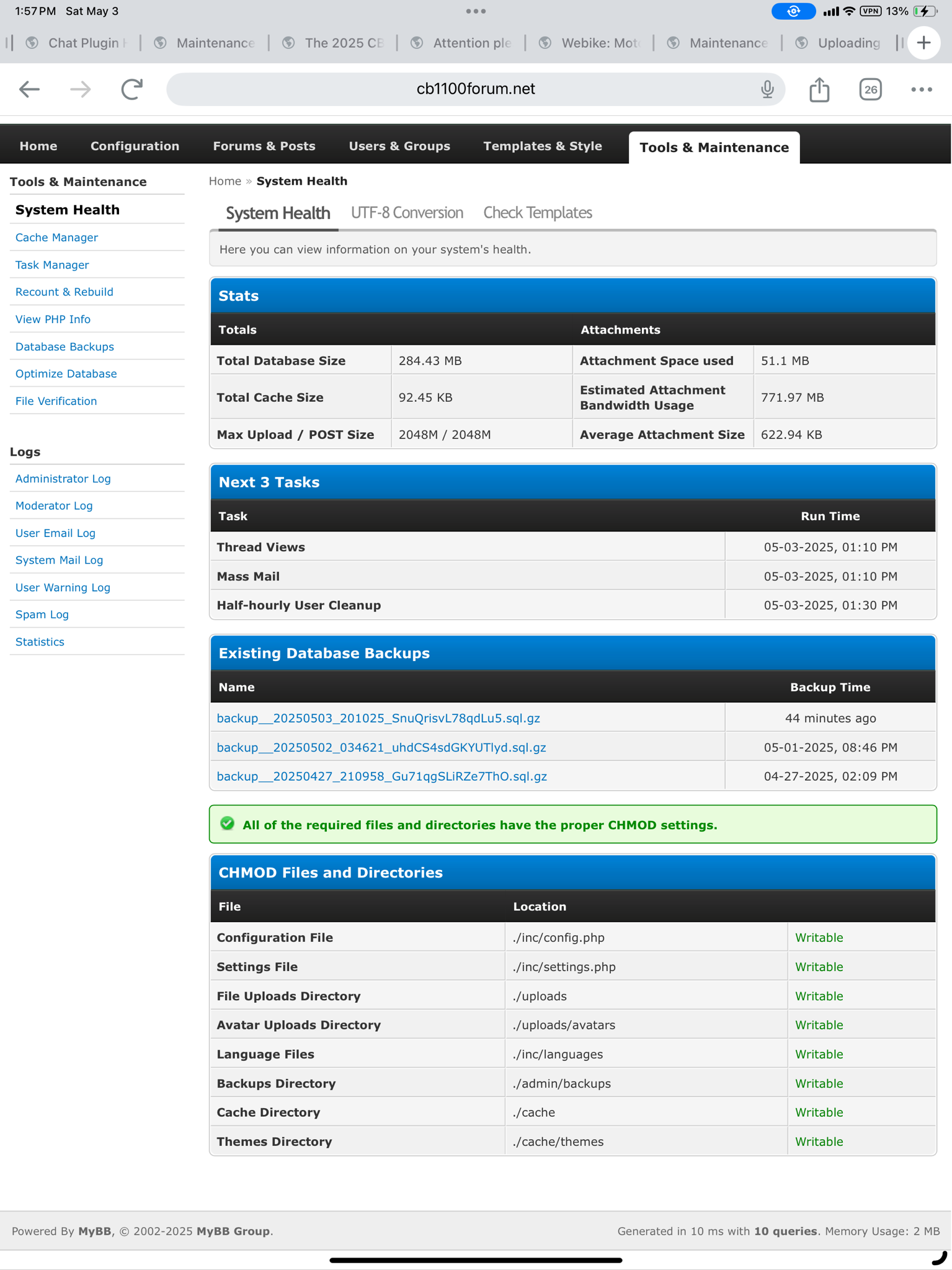Open Recount & Rebuild link

(x=65, y=292)
